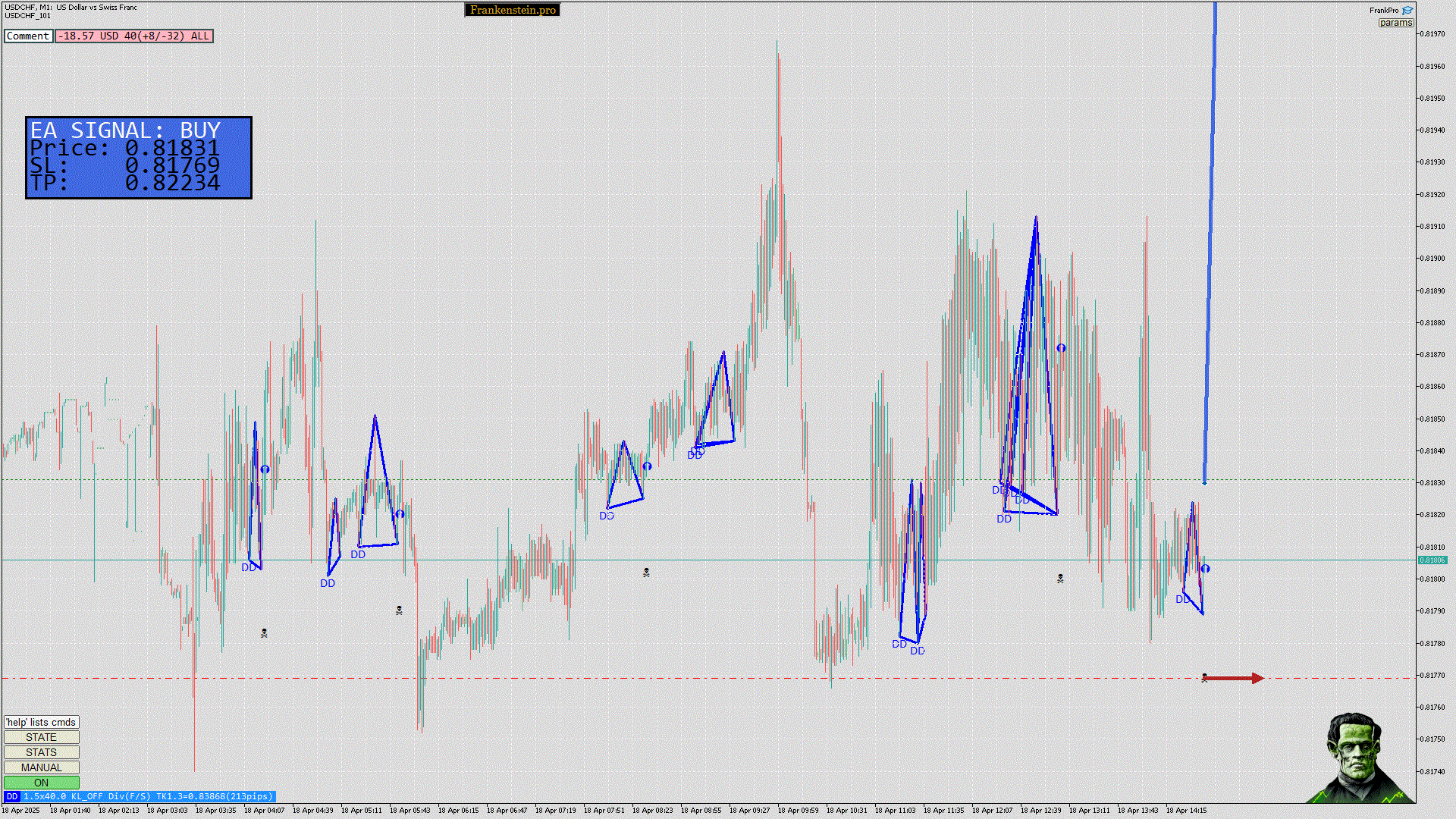
Task: Click the red arrow on stop-loss line
Action: pos(1235,678)
